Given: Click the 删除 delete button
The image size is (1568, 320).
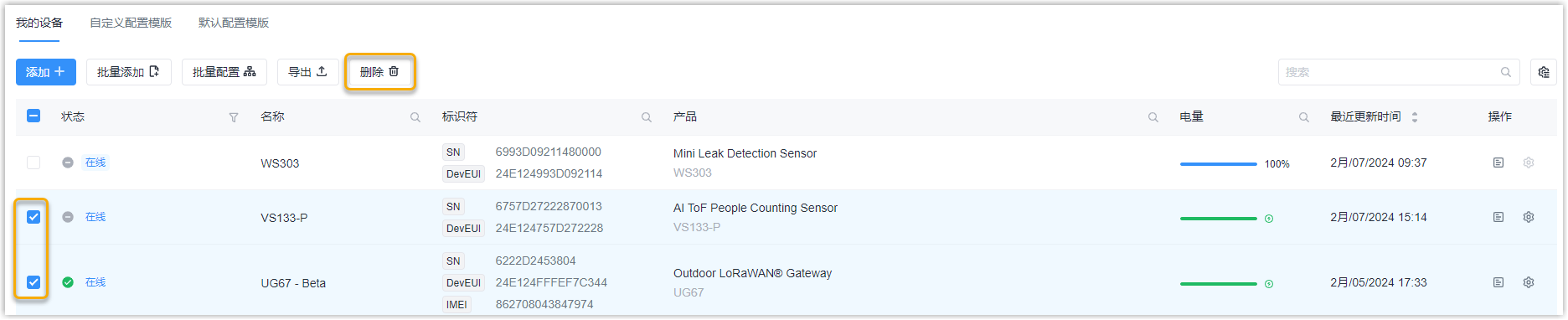Looking at the screenshot, I should [x=379, y=72].
